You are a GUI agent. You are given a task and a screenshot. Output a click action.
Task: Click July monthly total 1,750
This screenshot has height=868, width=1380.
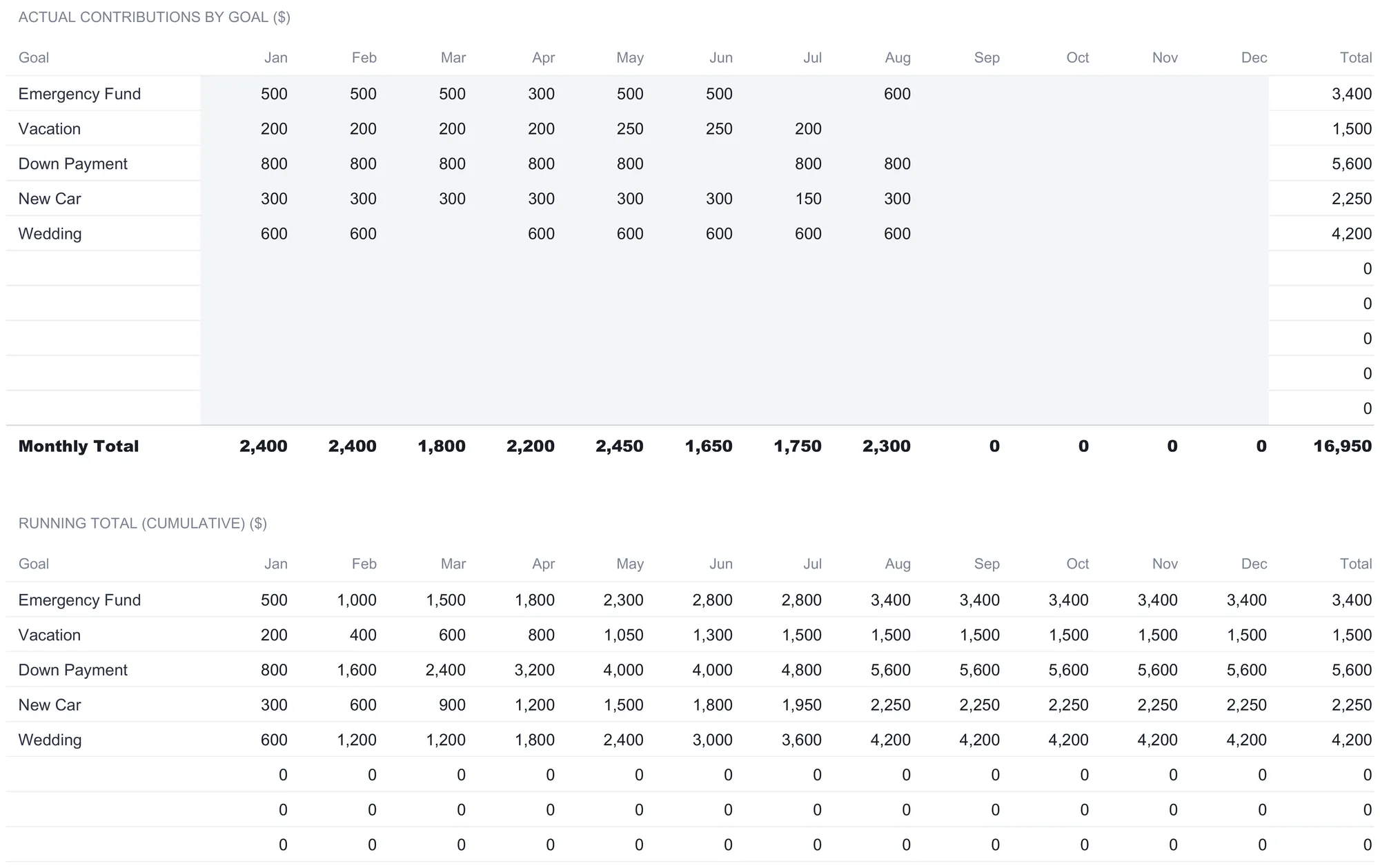(x=798, y=446)
